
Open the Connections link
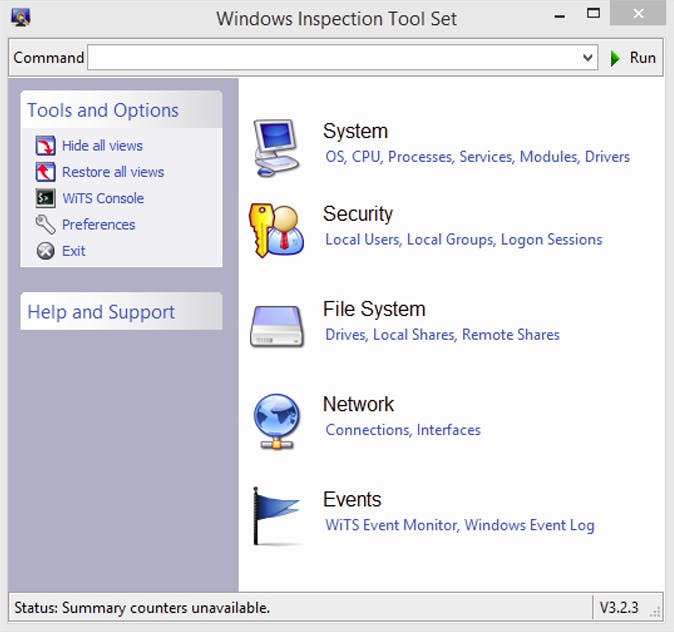pos(368,430)
